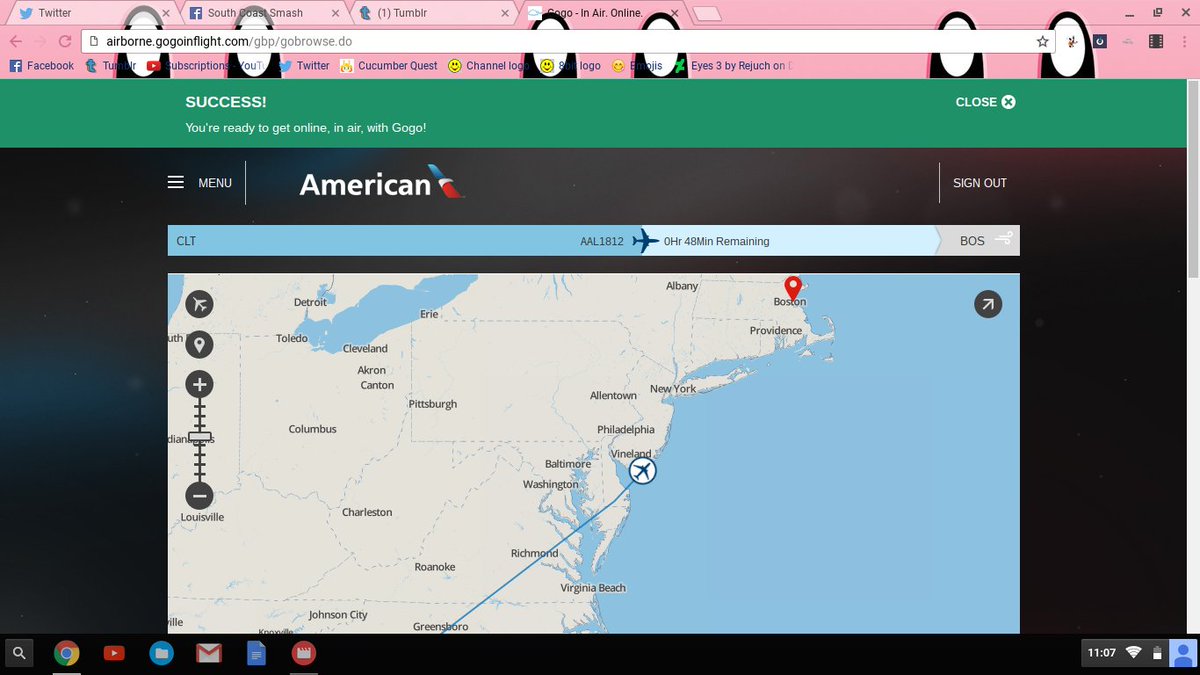Switch to the (1) Tumblr tab
This screenshot has width=1200, height=675.
pyautogui.click(x=435, y=13)
